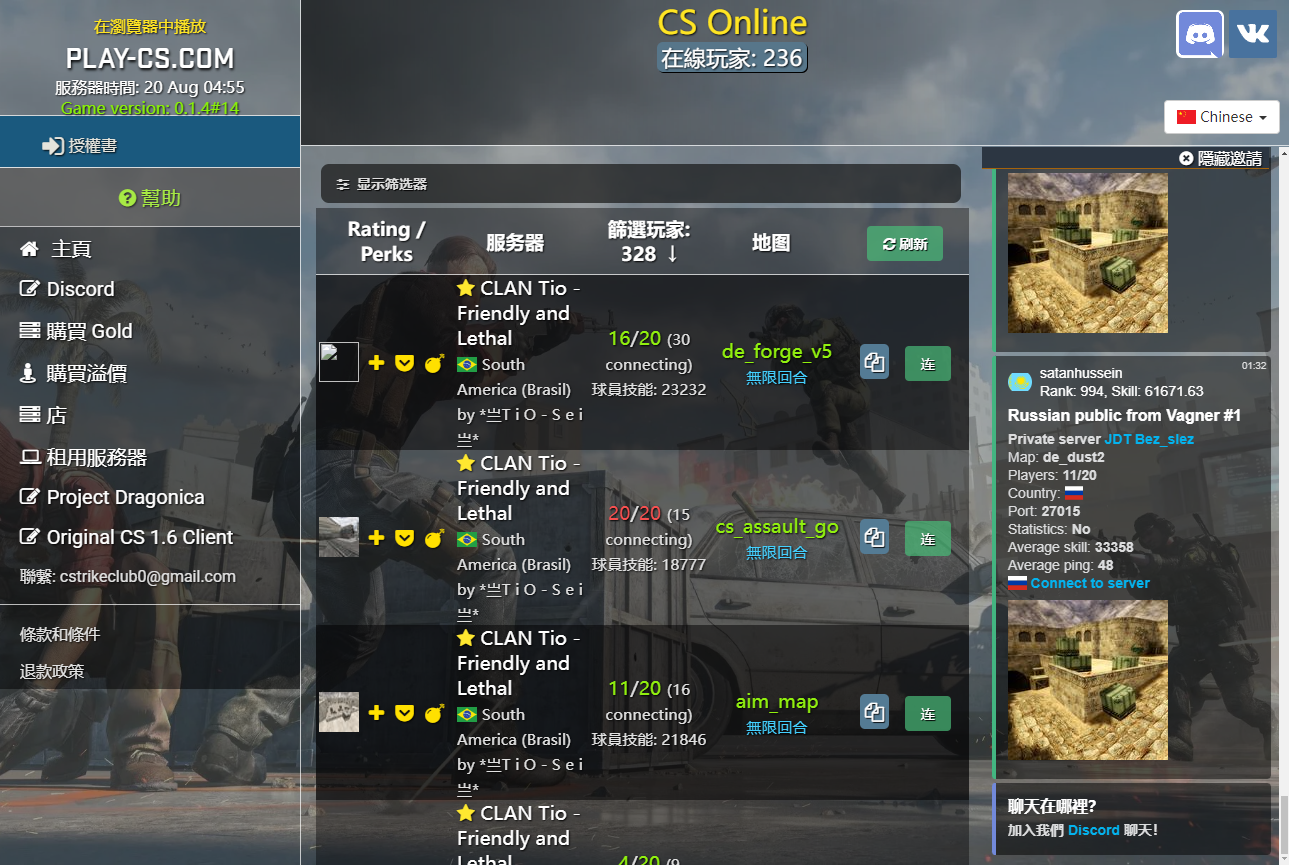The image size is (1289, 865).
Task: Open the Chinese language dropdown
Action: pyautogui.click(x=1222, y=116)
